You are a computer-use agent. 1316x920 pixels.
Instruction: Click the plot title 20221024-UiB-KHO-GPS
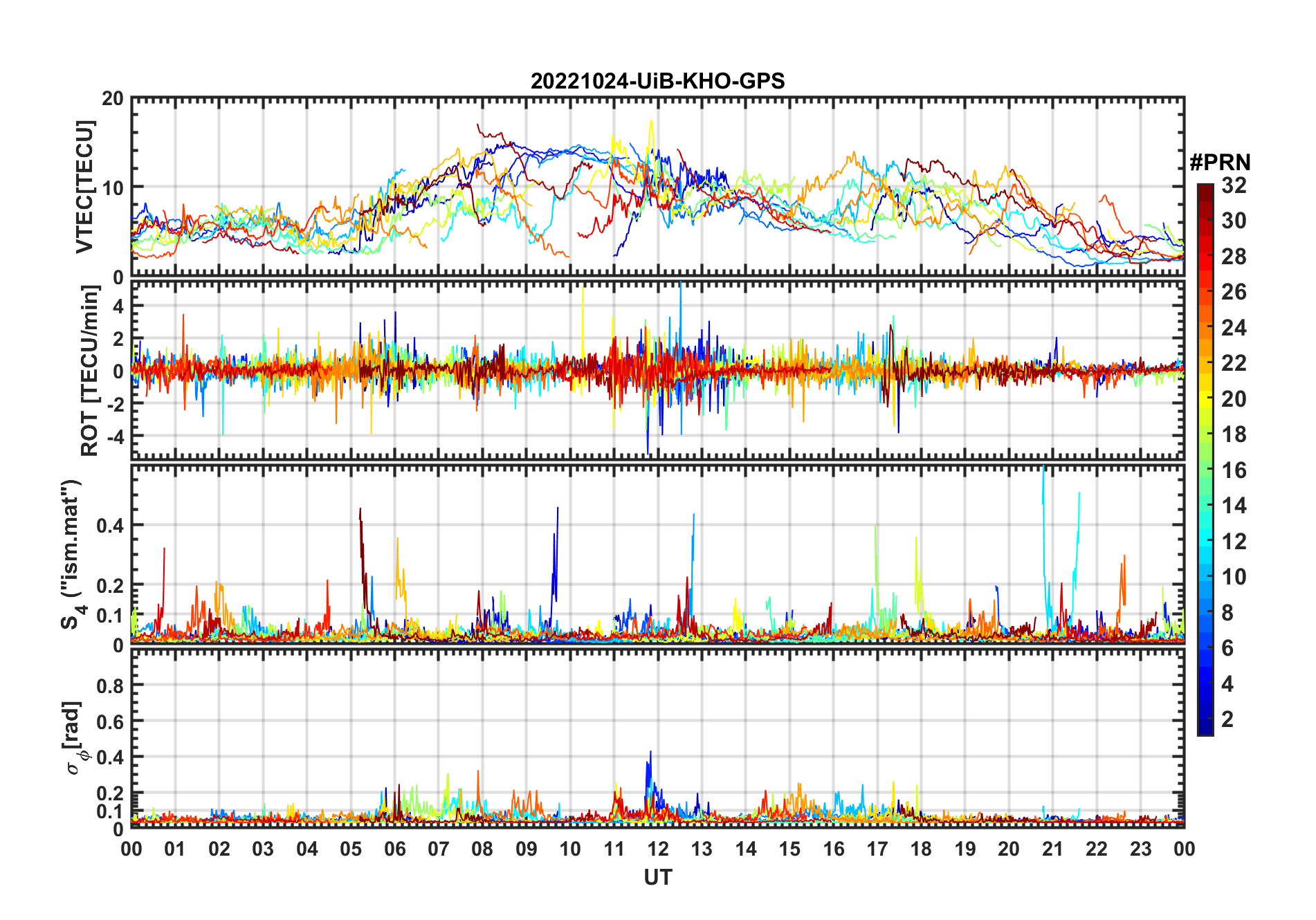tap(657, 81)
